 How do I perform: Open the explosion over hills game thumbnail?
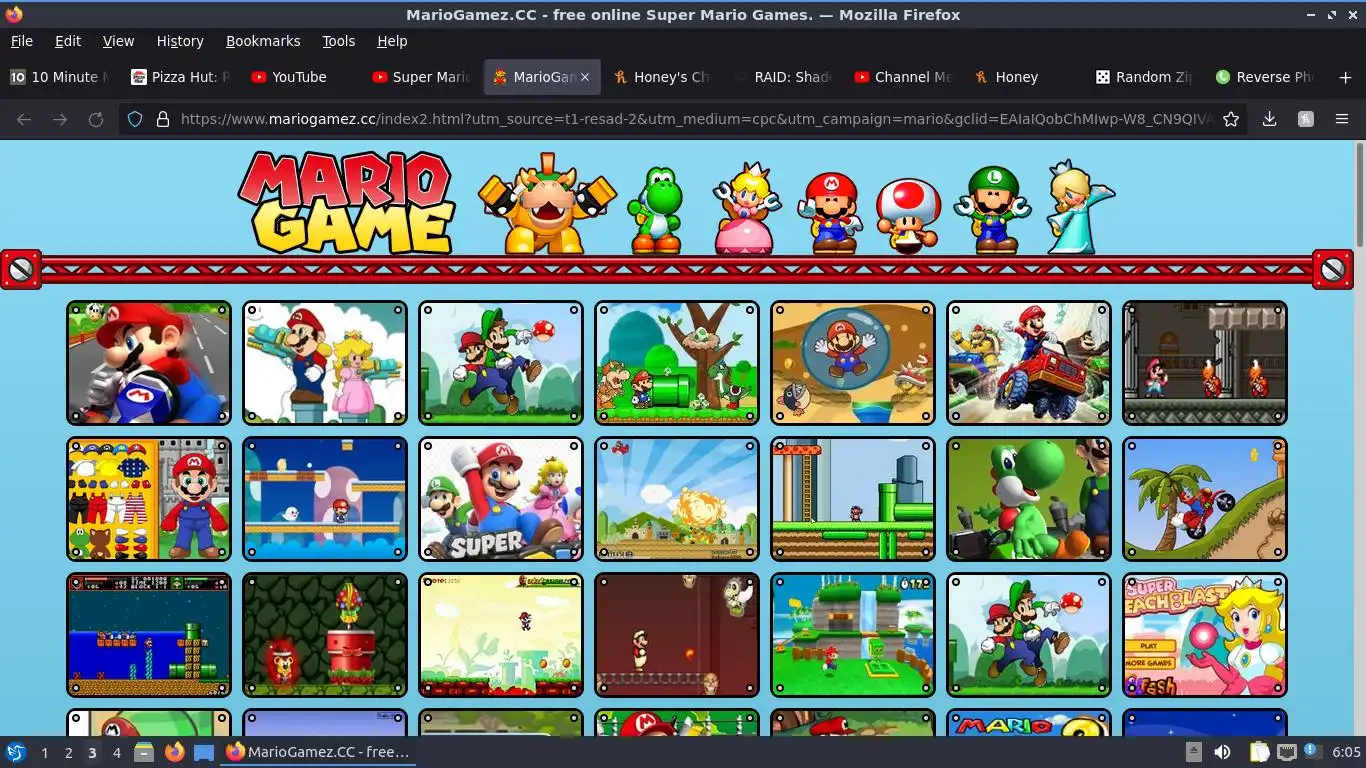(x=677, y=499)
